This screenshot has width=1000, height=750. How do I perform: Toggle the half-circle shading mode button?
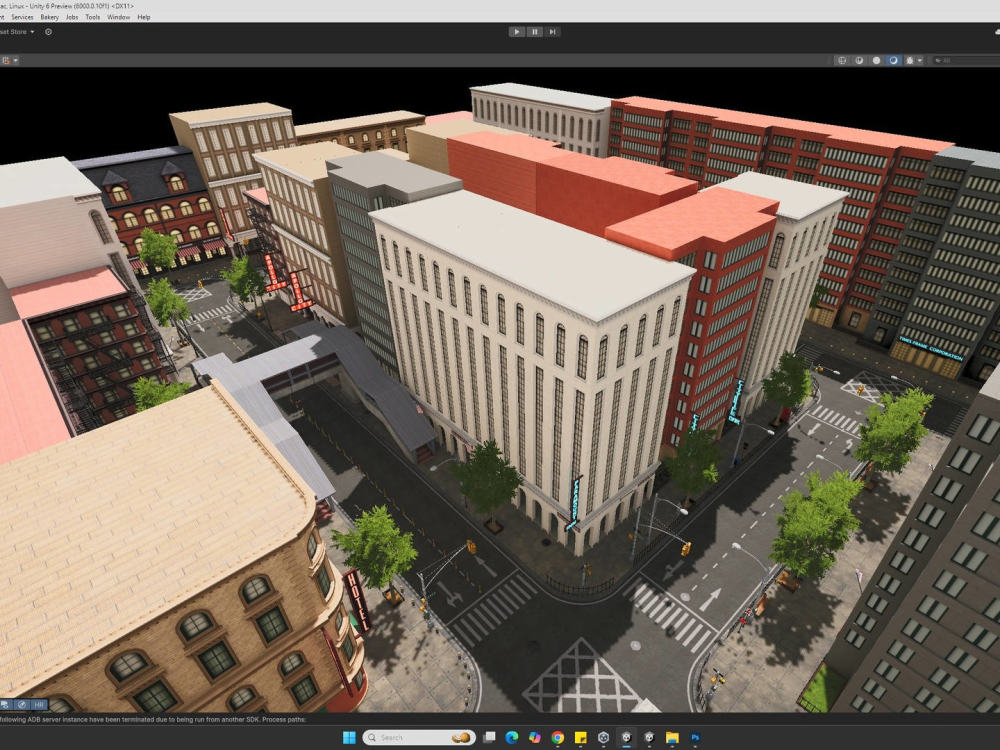tap(859, 61)
